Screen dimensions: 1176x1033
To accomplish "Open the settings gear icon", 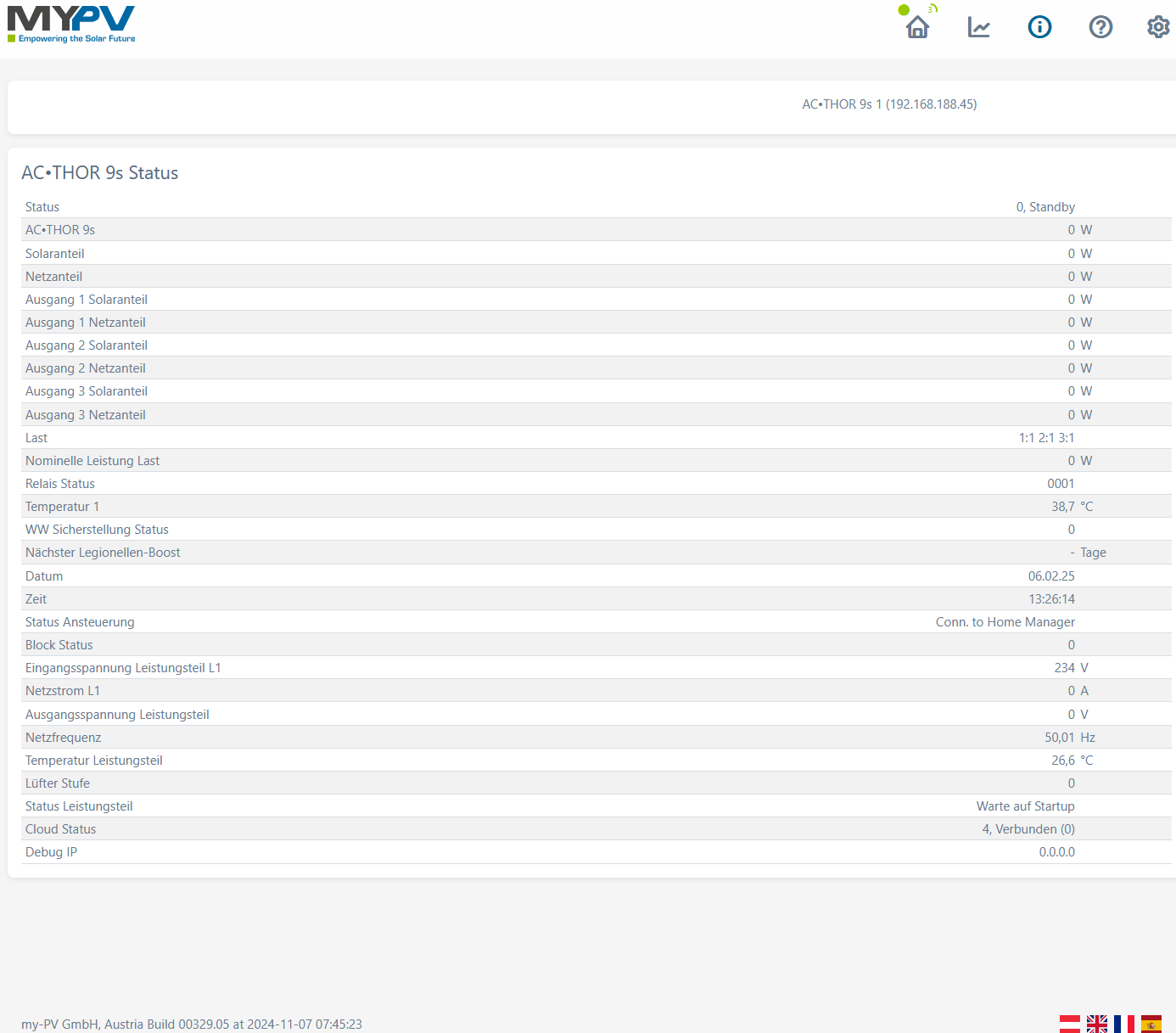I will click(x=1158, y=27).
